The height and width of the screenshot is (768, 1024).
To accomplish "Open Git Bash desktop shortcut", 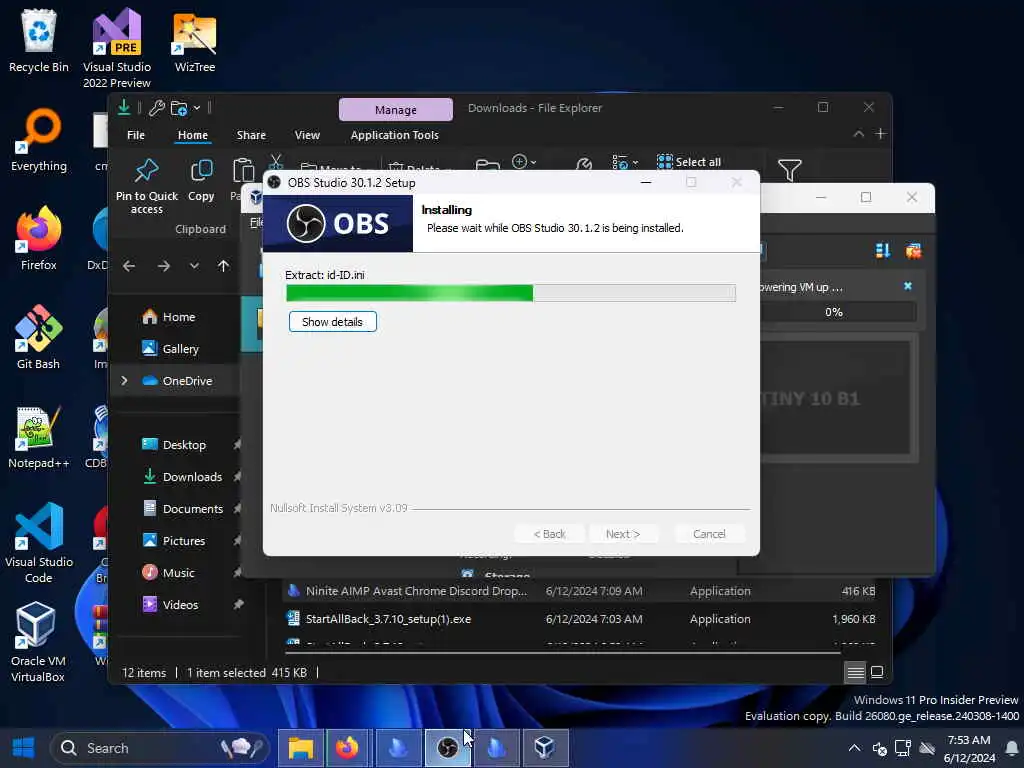I will 39,338.
